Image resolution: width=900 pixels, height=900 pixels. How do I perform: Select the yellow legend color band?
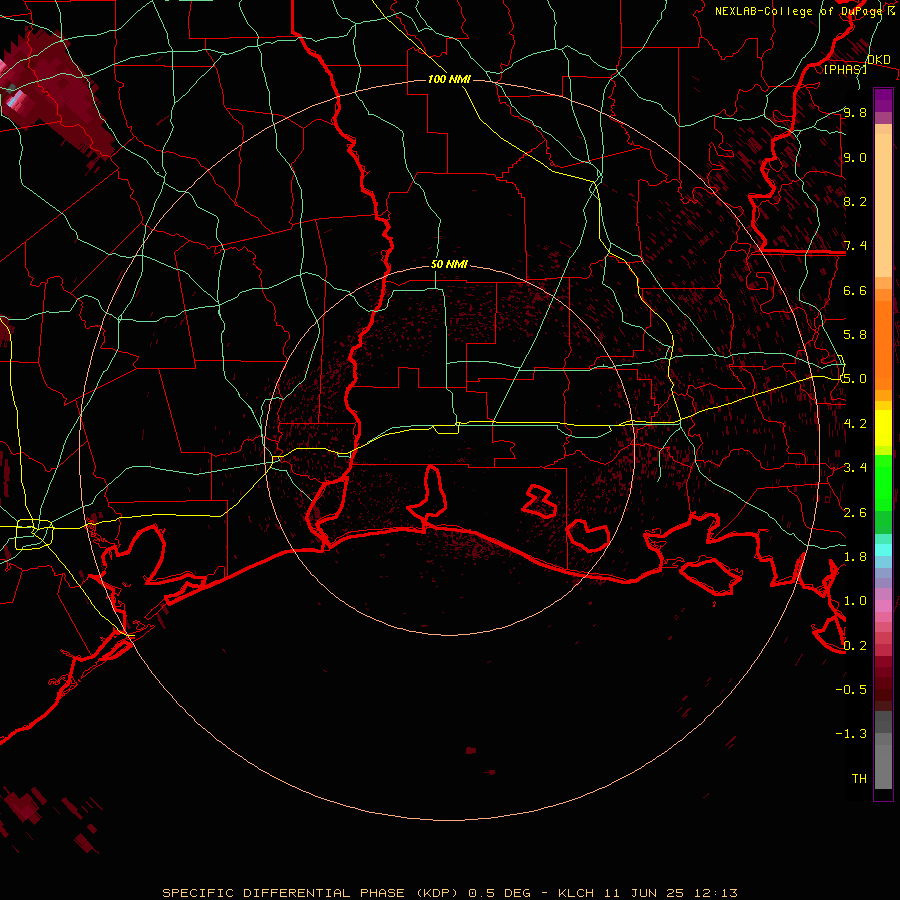click(x=883, y=428)
